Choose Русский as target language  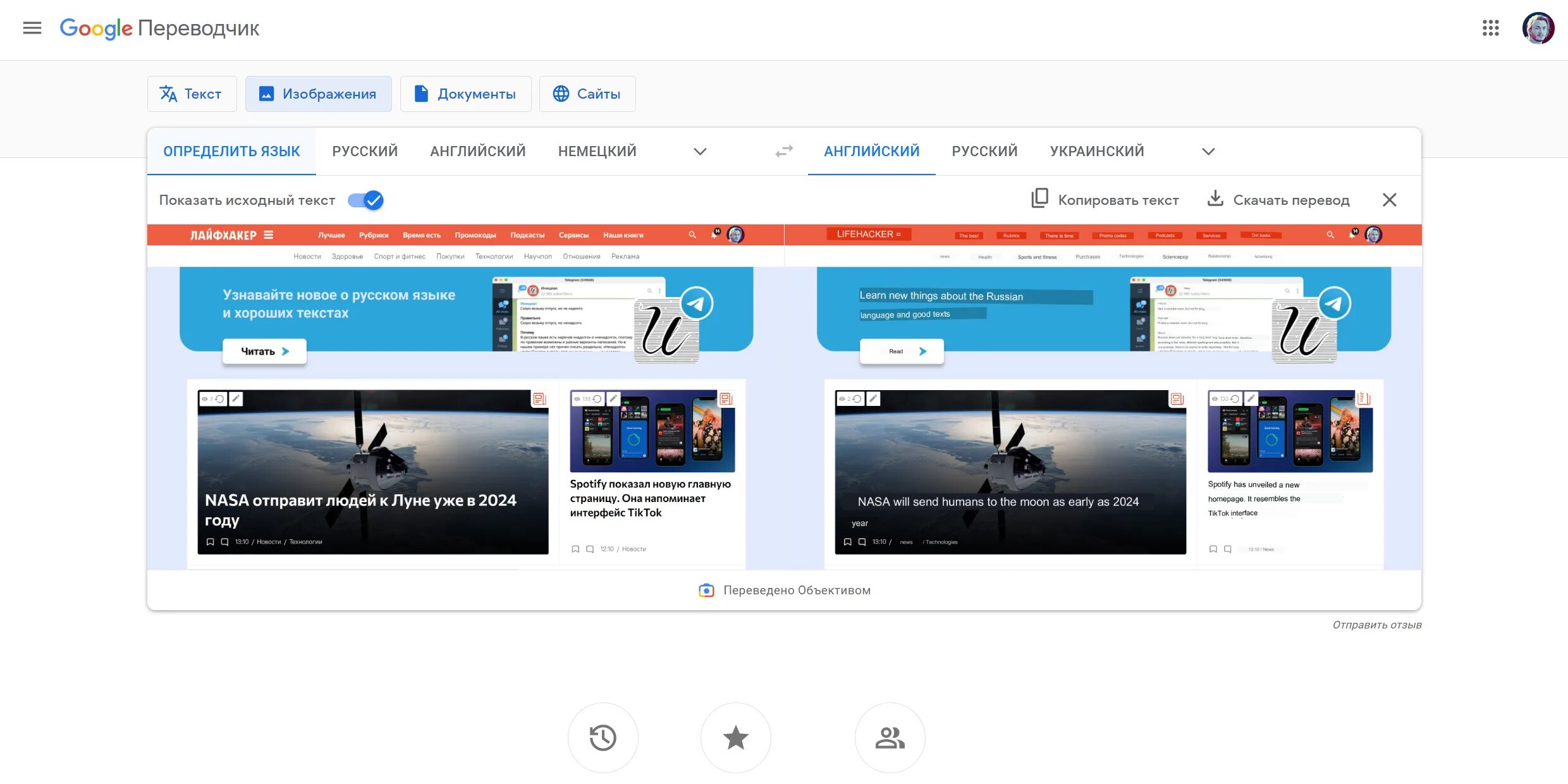coord(984,151)
